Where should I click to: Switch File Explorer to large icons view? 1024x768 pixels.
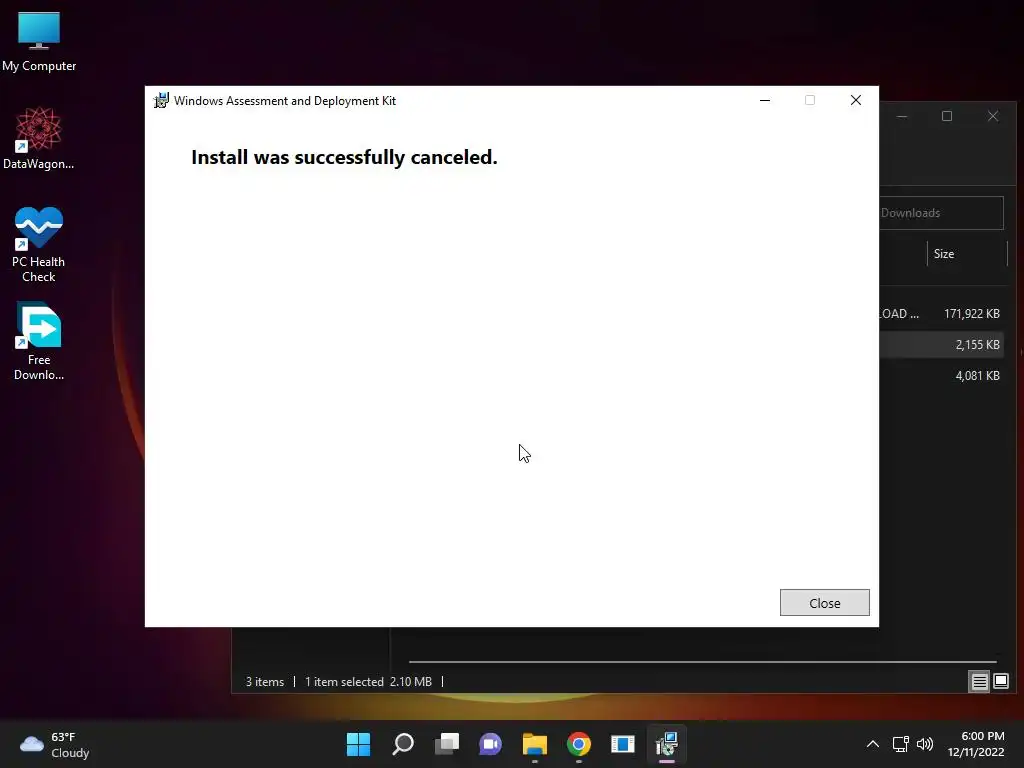(x=1001, y=682)
